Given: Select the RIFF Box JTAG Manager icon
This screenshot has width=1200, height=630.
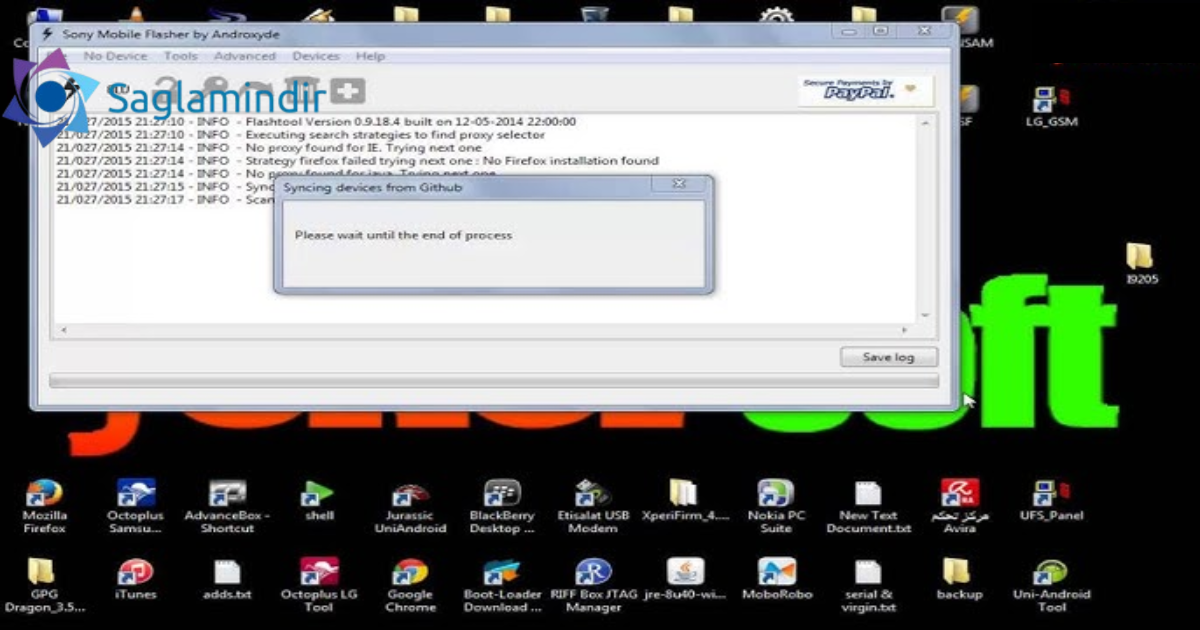Looking at the screenshot, I should tap(593, 585).
